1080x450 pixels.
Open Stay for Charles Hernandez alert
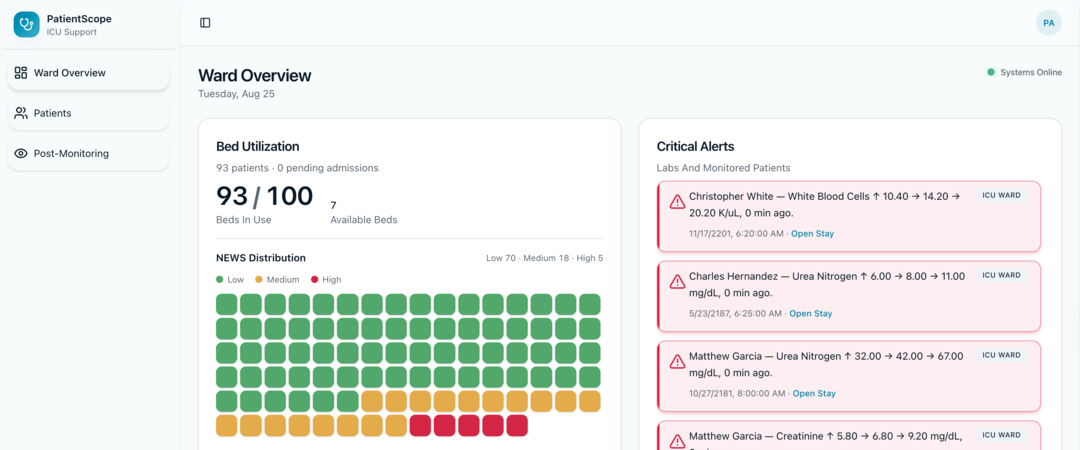(811, 314)
